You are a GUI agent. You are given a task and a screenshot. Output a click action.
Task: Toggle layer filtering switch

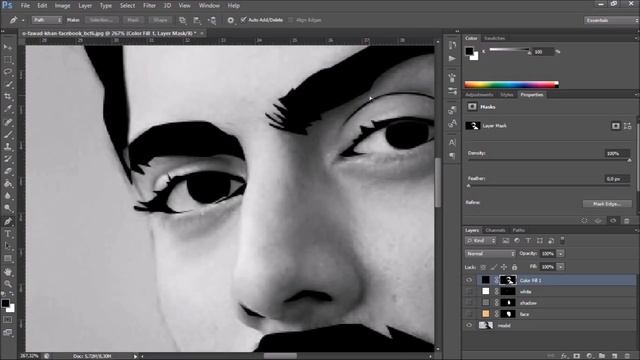562,240
